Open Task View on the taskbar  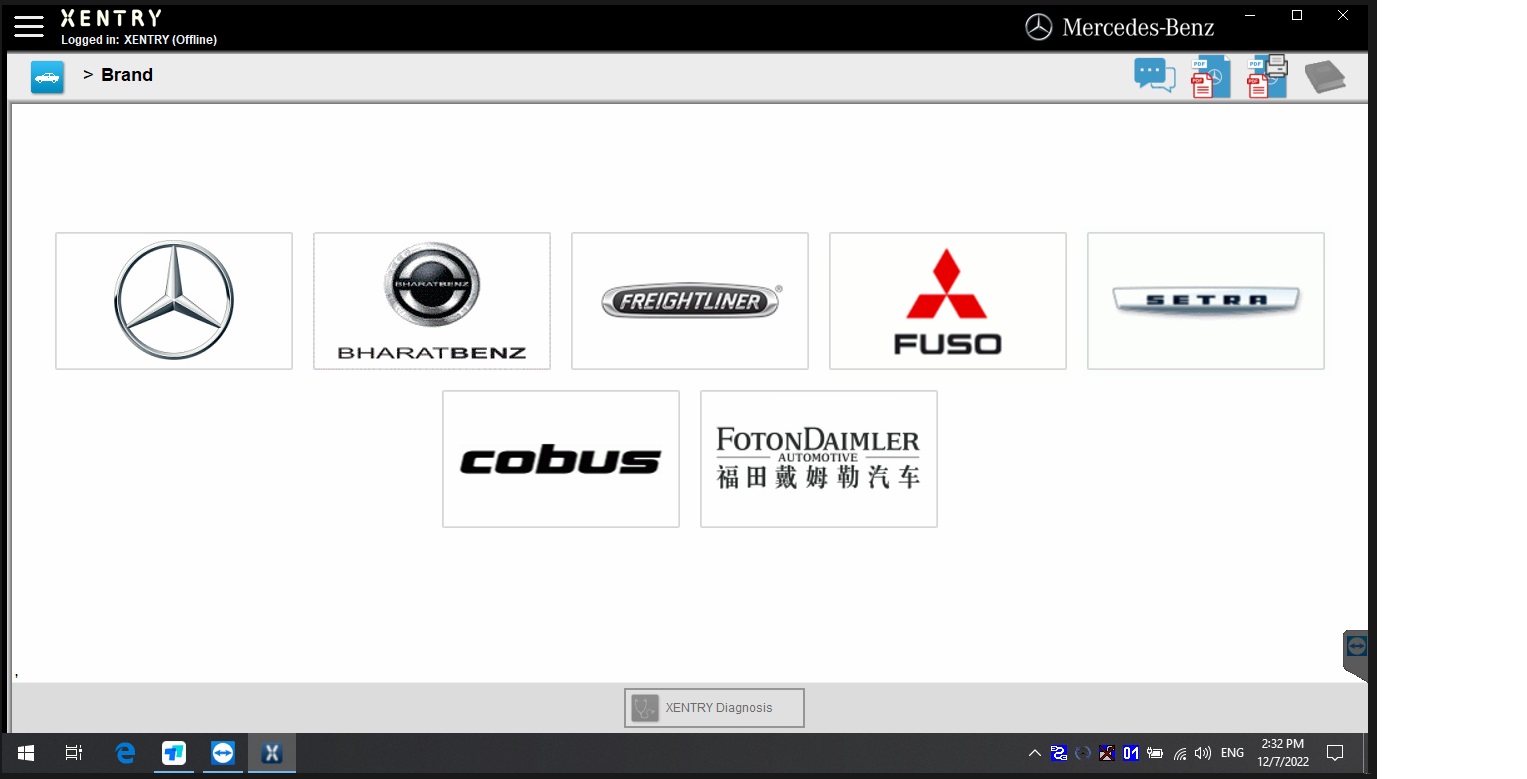(x=74, y=753)
